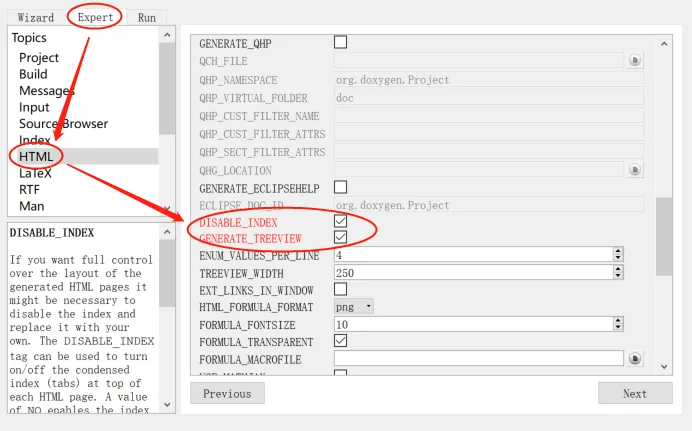Click the settings panel scroll down arrow
The width and height of the screenshot is (692, 431).
click(664, 367)
